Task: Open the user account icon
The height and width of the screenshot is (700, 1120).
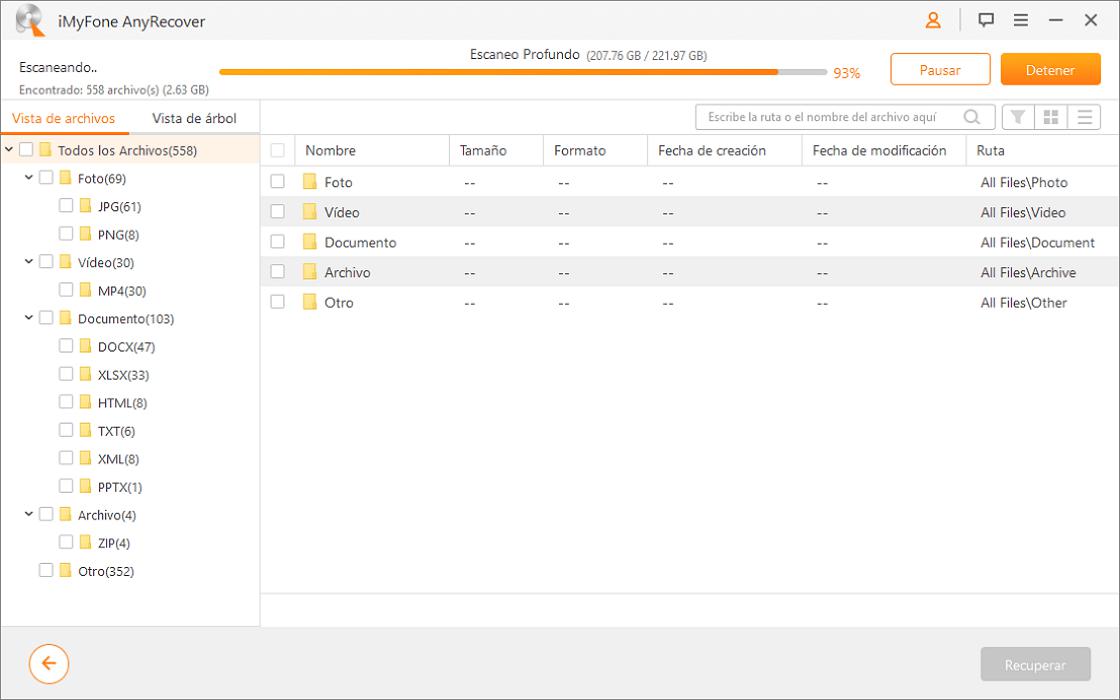Action: pyautogui.click(x=933, y=20)
